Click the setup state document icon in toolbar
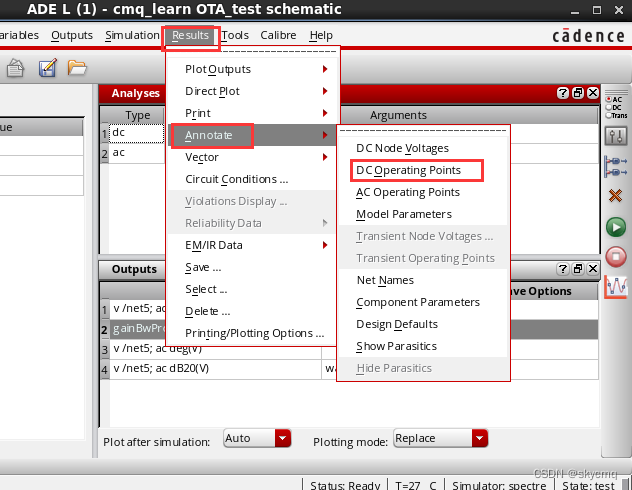 coord(15,68)
